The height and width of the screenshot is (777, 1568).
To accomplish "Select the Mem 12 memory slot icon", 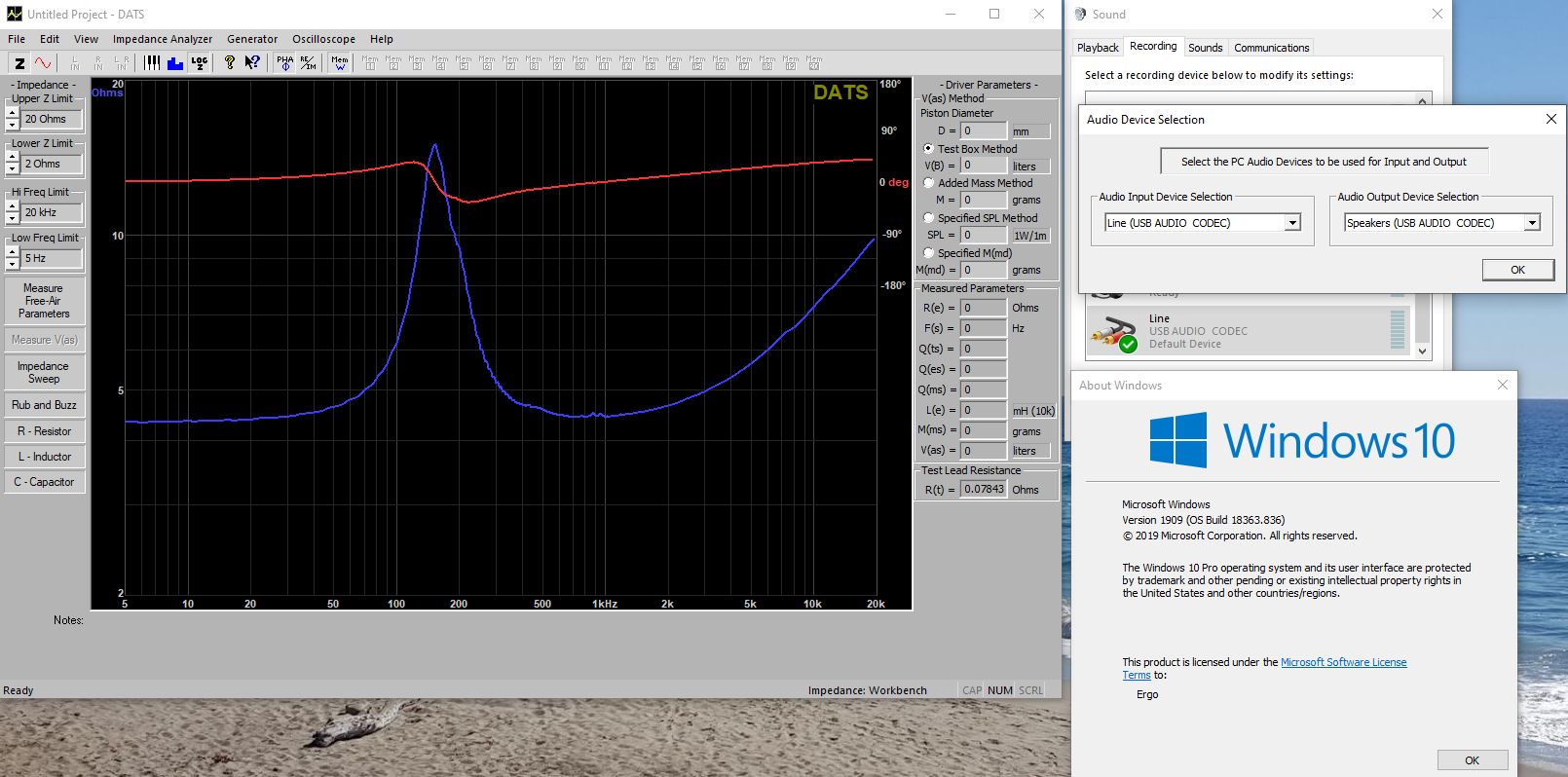I will click(627, 63).
